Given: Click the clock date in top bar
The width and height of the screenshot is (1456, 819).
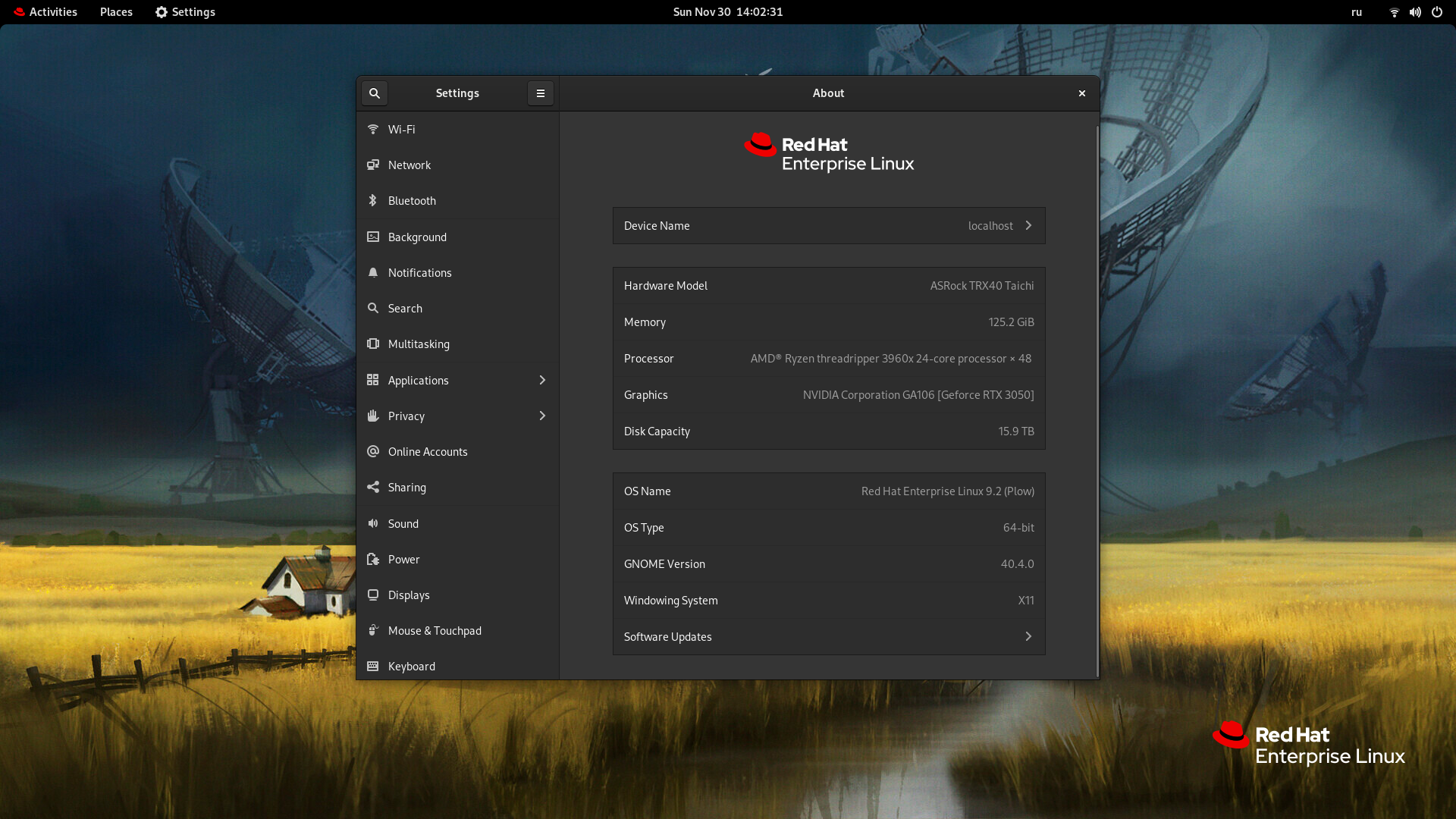Looking at the screenshot, I should pyautogui.click(x=727, y=12).
